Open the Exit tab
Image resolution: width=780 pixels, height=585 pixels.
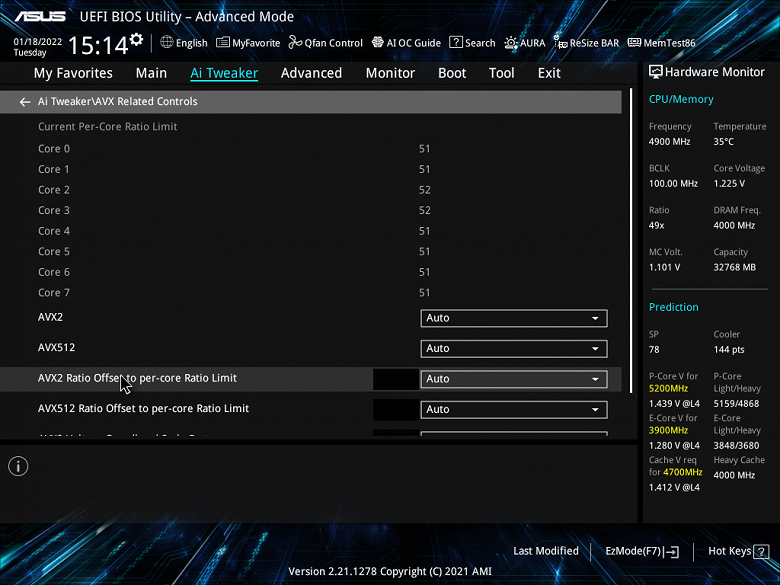click(549, 73)
